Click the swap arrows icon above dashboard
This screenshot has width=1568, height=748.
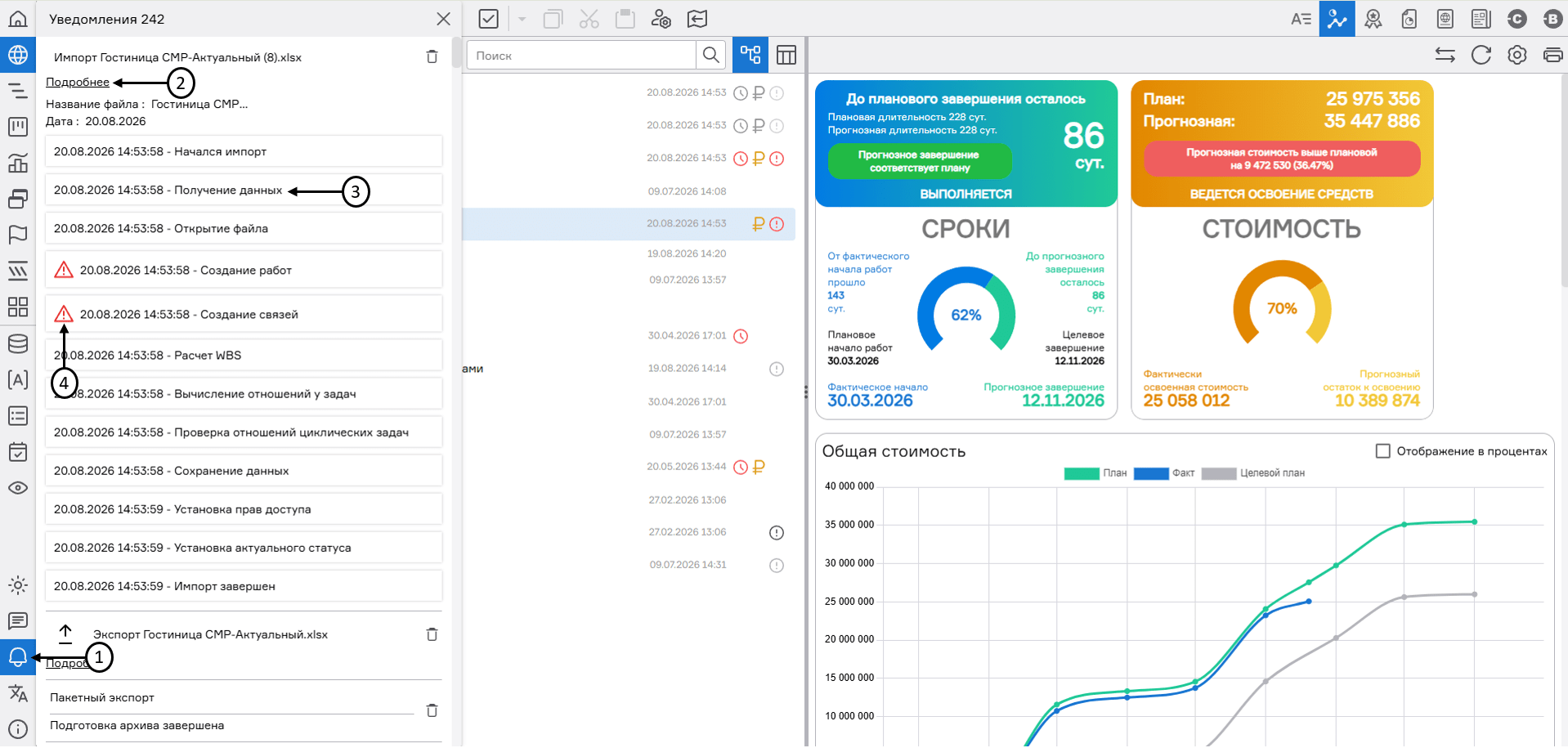pyautogui.click(x=1445, y=55)
